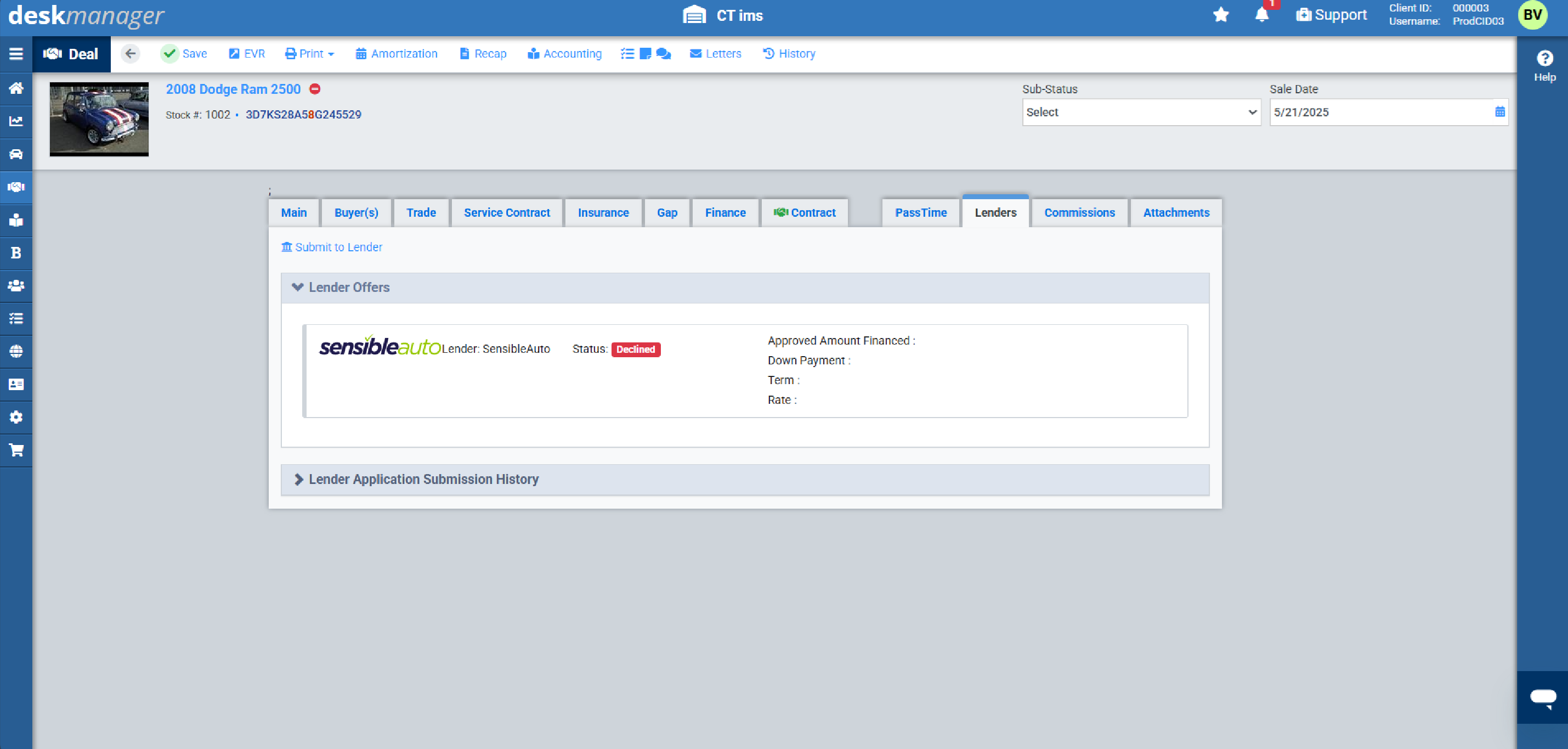This screenshot has width=1568, height=749.
Task: Open the shopping cart sidebar icon
Action: click(x=16, y=450)
